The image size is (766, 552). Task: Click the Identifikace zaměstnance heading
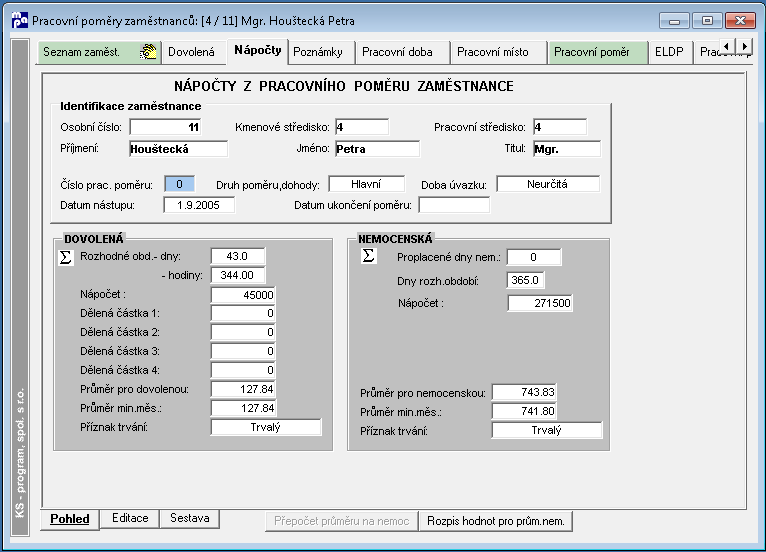130,106
